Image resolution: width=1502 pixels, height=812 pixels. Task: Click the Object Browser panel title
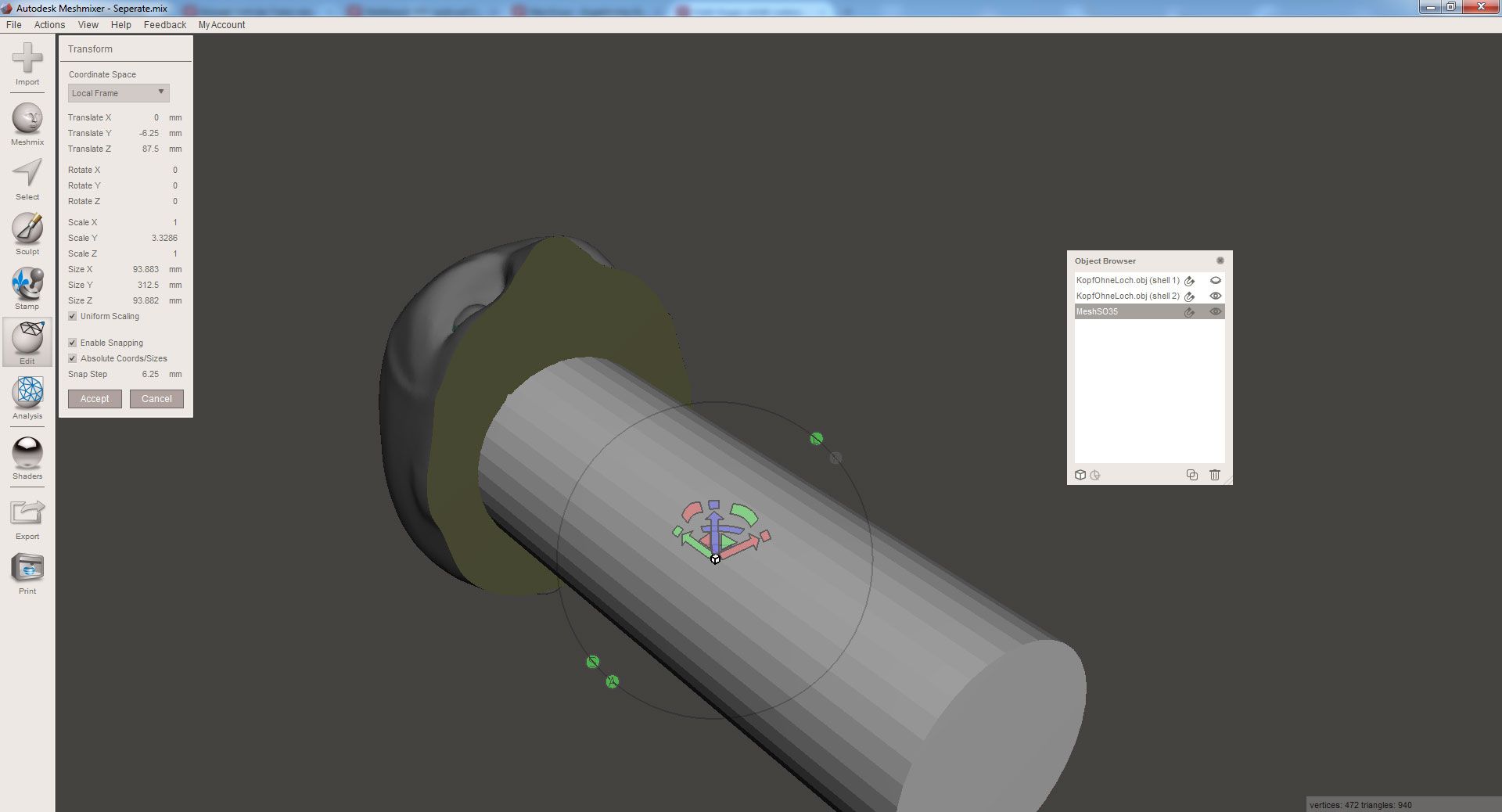[1105, 260]
